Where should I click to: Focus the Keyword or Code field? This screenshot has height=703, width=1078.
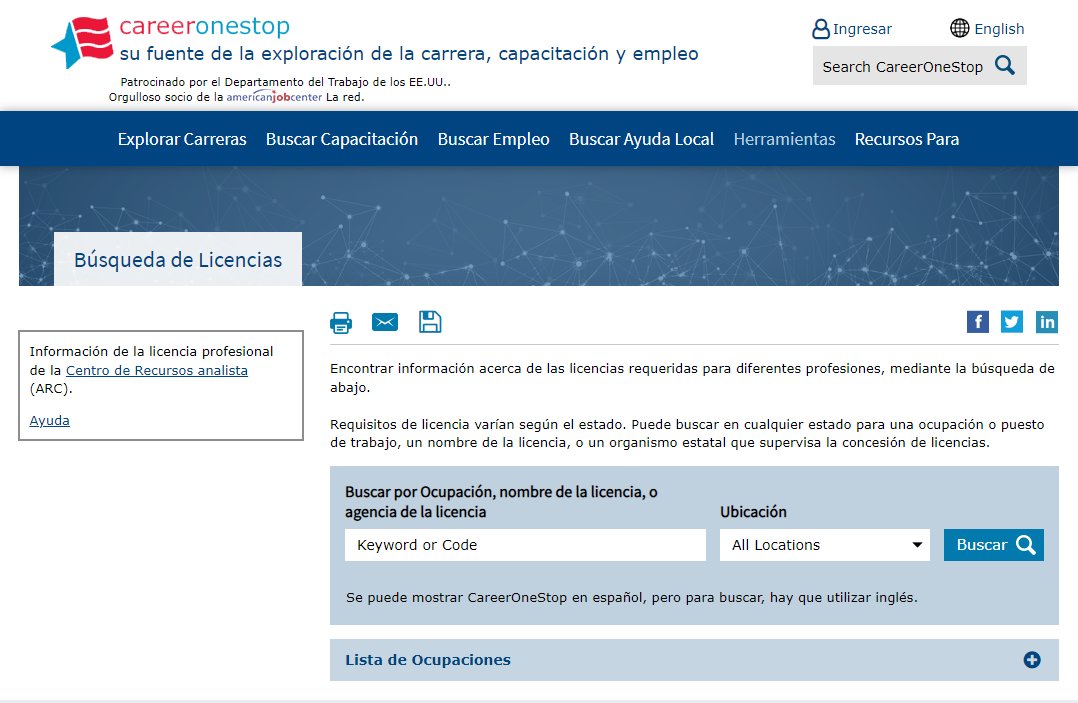(x=525, y=545)
